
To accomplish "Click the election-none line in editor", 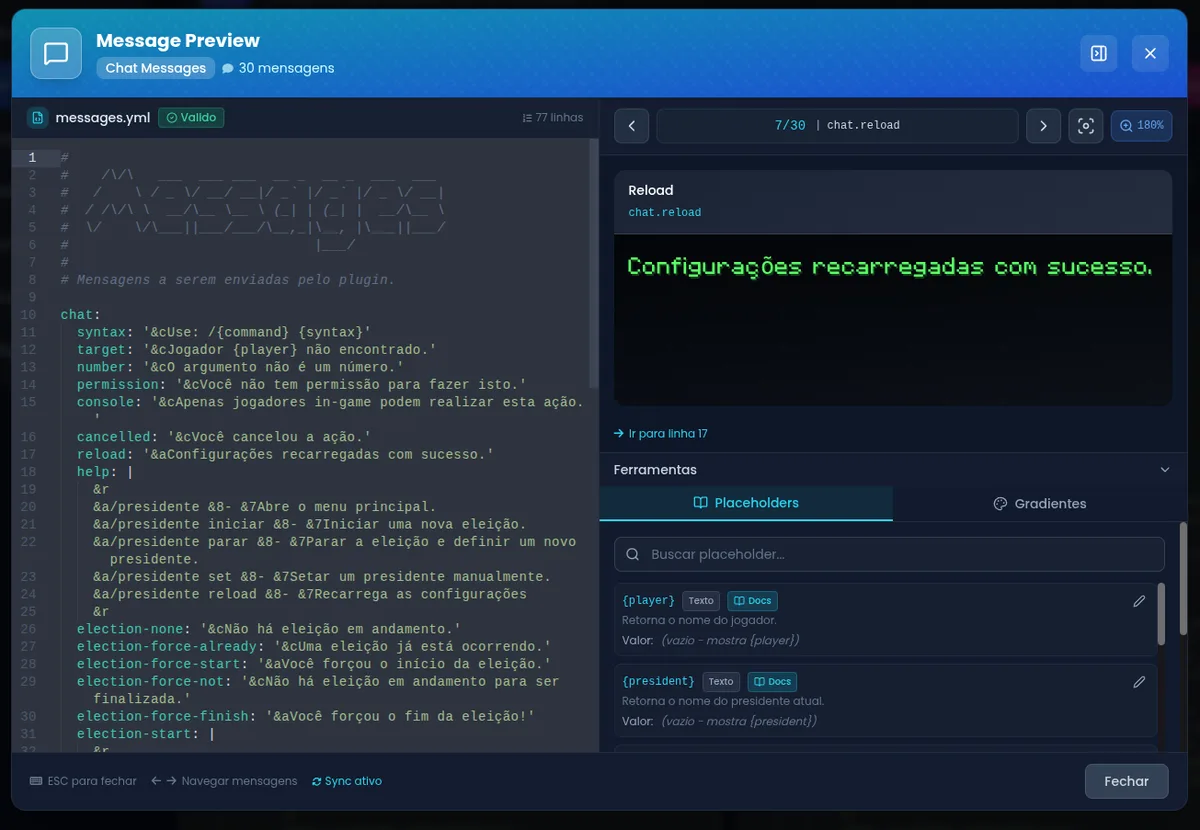I will click(x=269, y=629).
